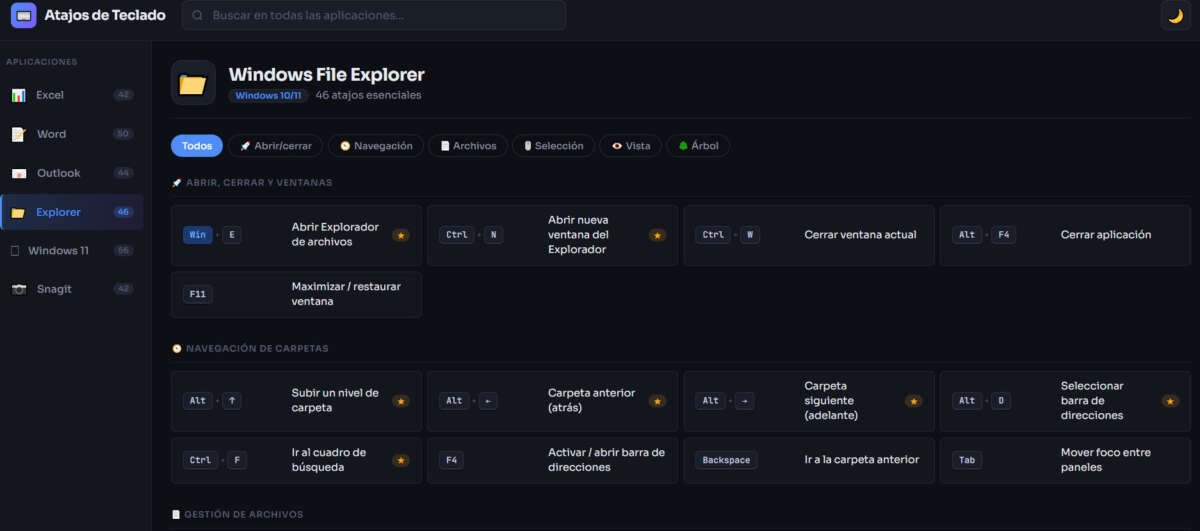
Task: Click the large File Explorer folder icon
Action: [x=193, y=83]
